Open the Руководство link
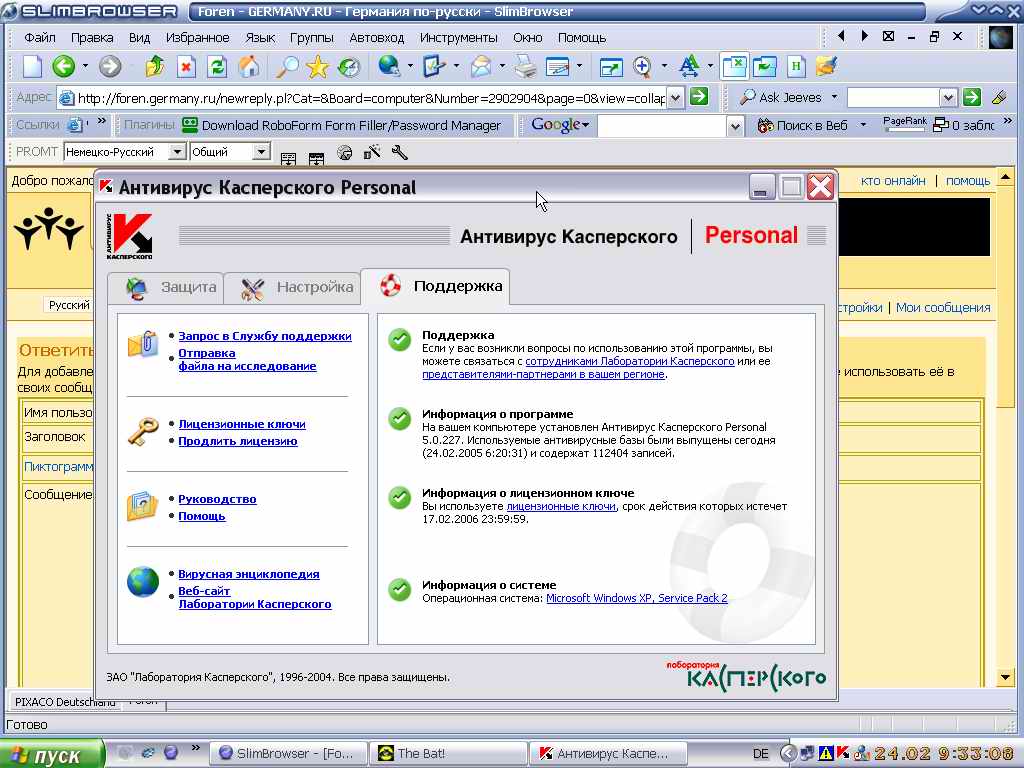 (x=217, y=499)
